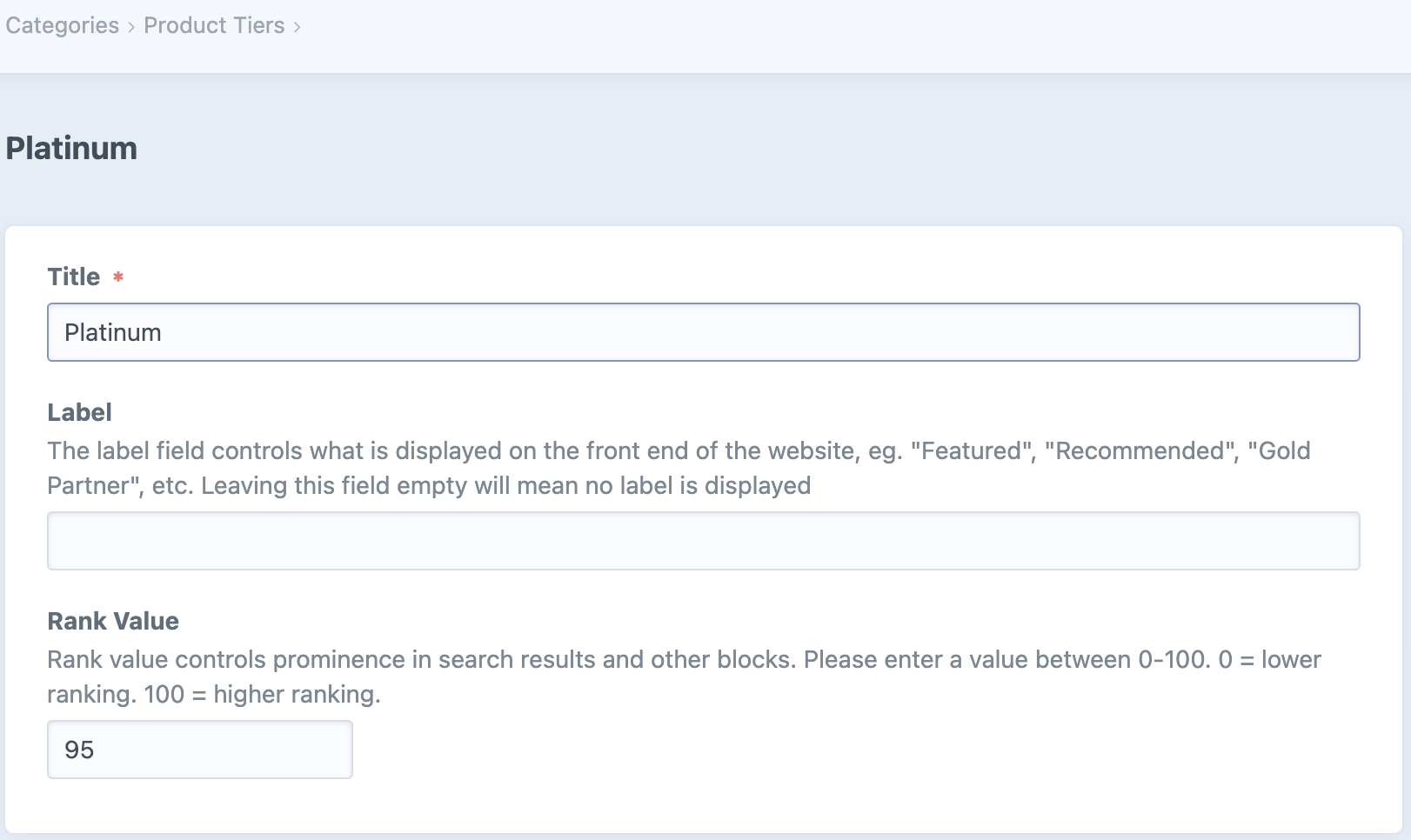Go to the Categories breadcrumb link
This screenshot has height=840, width=1411.
(x=62, y=25)
